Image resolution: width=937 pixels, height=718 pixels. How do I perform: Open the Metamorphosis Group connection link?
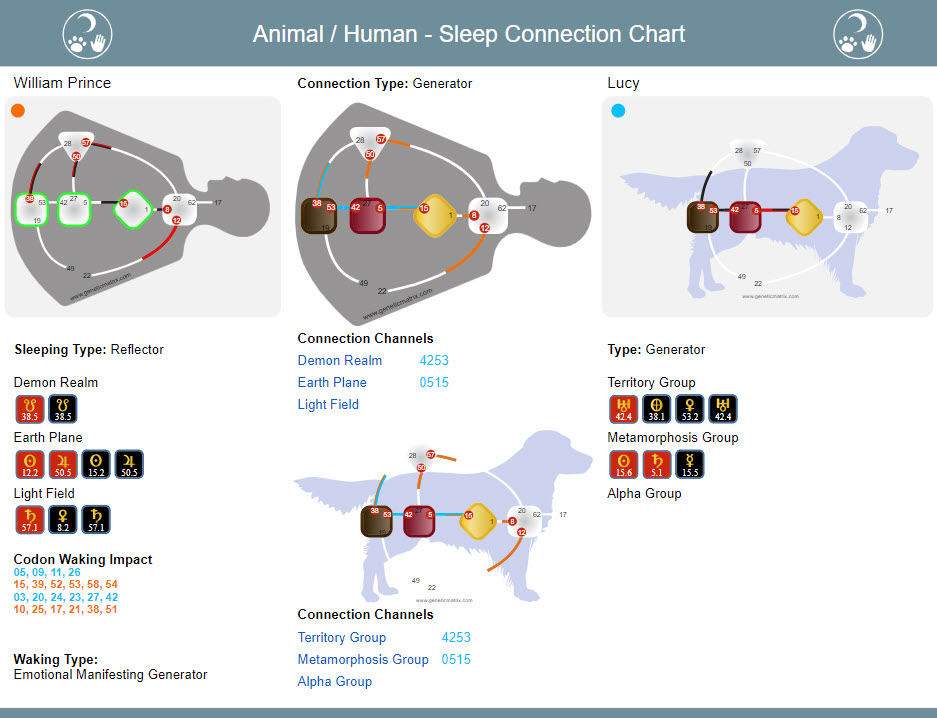click(363, 659)
